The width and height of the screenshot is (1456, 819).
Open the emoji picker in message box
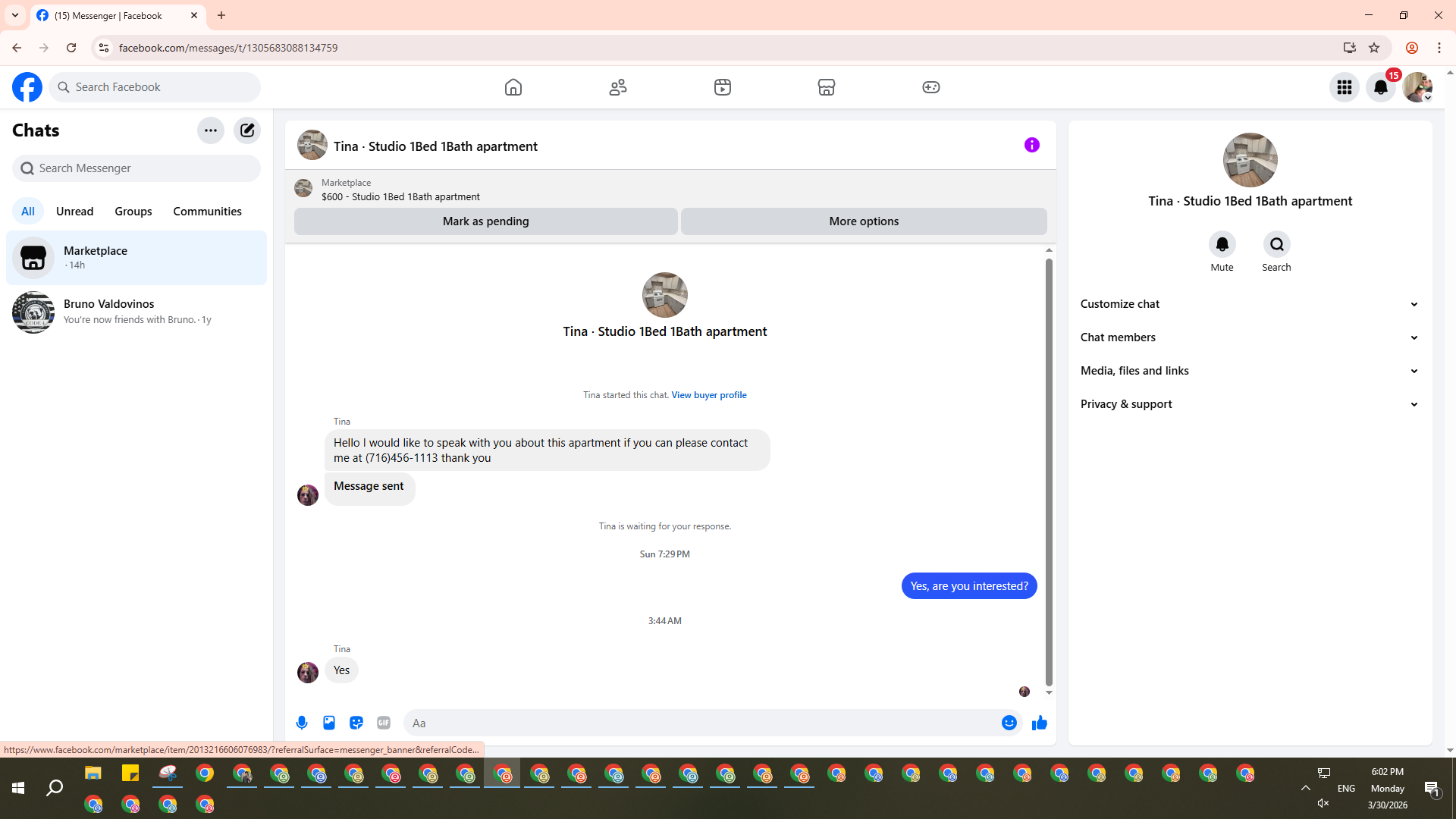[1009, 723]
